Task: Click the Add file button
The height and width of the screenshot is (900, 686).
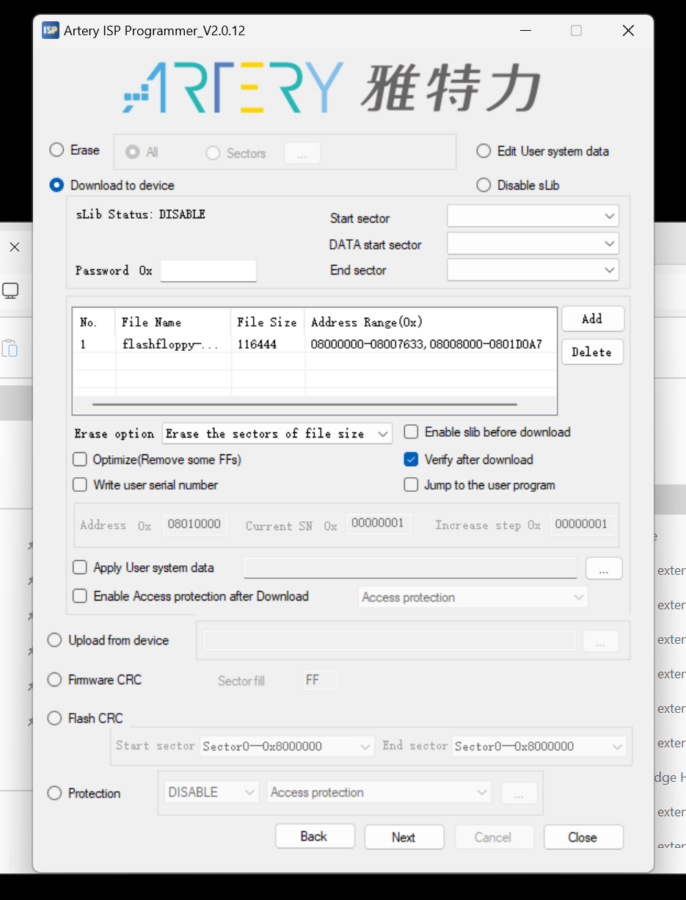Action: coord(592,319)
